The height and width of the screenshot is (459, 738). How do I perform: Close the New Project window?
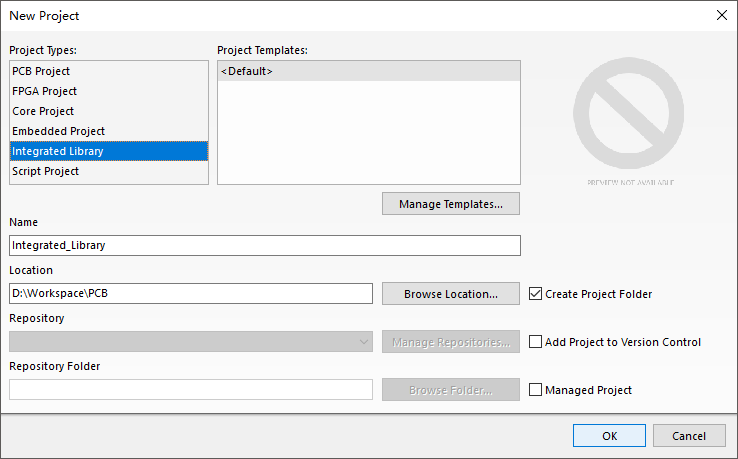point(721,15)
